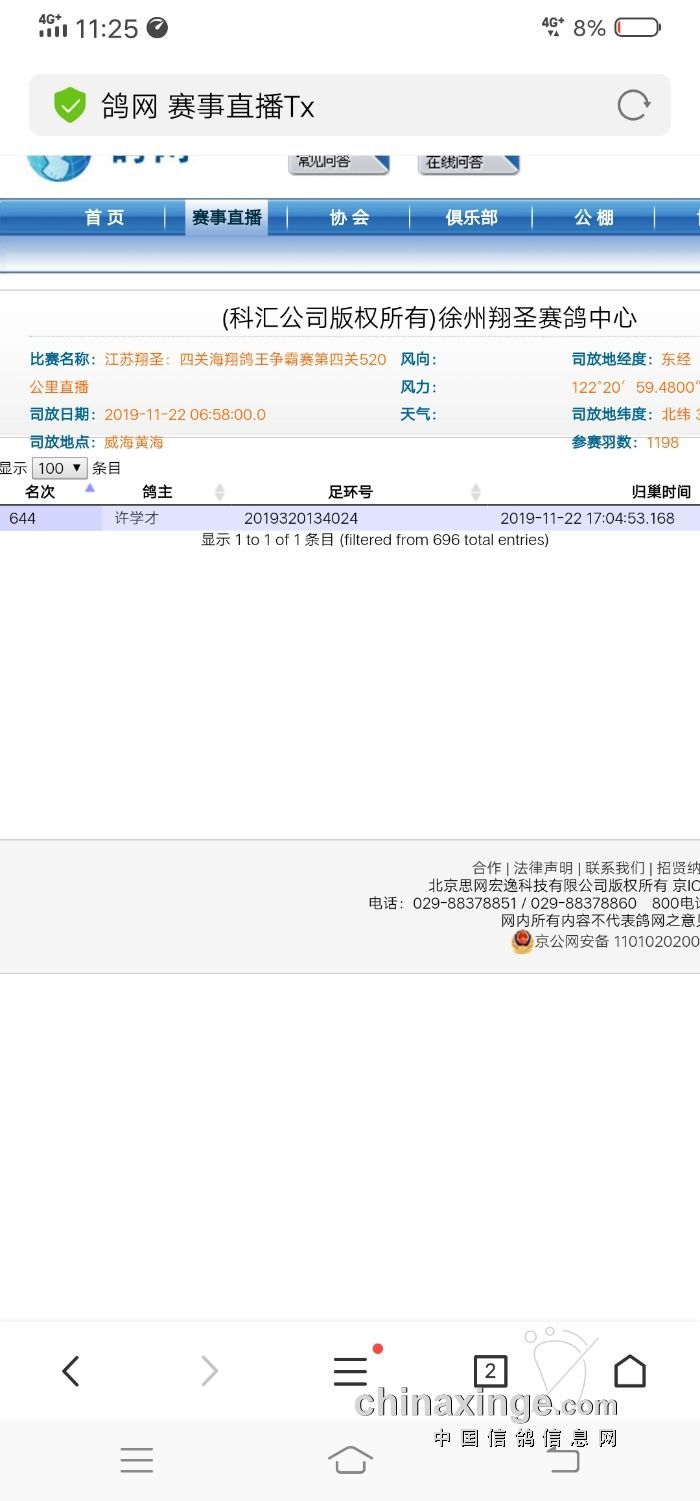Tap the system home navigation button
Image resolution: width=700 pixels, height=1501 pixels.
[350, 1460]
